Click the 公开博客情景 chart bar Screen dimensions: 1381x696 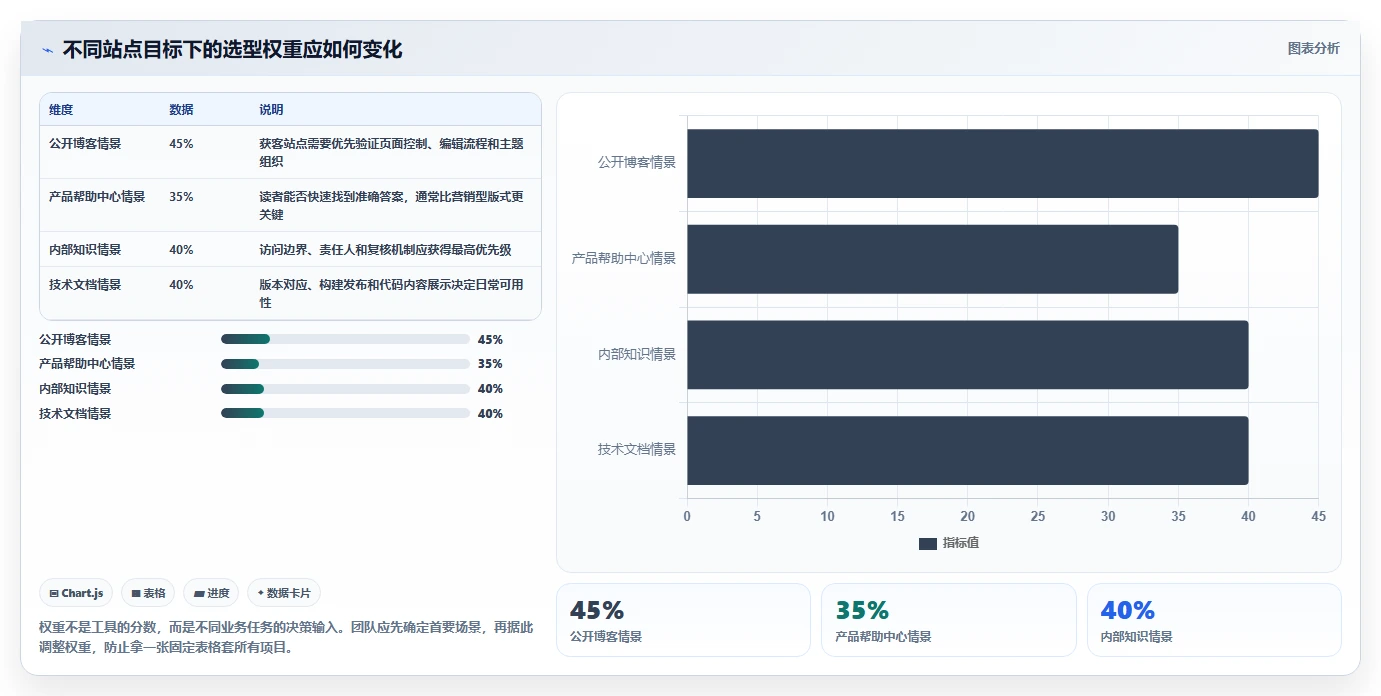click(x=1002, y=163)
